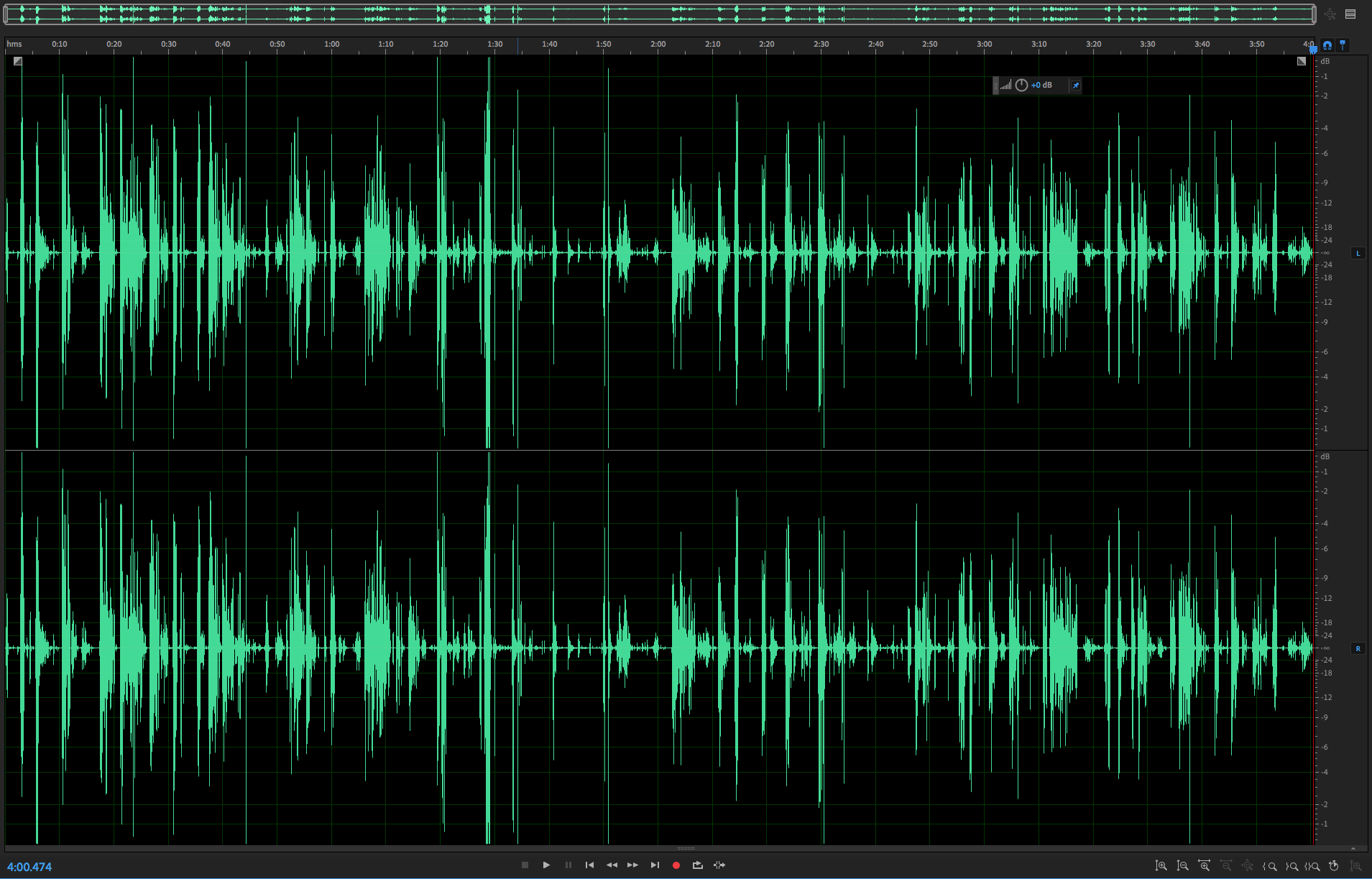
Task: Zoom in amplitude icon
Action: pyautogui.click(x=1161, y=866)
